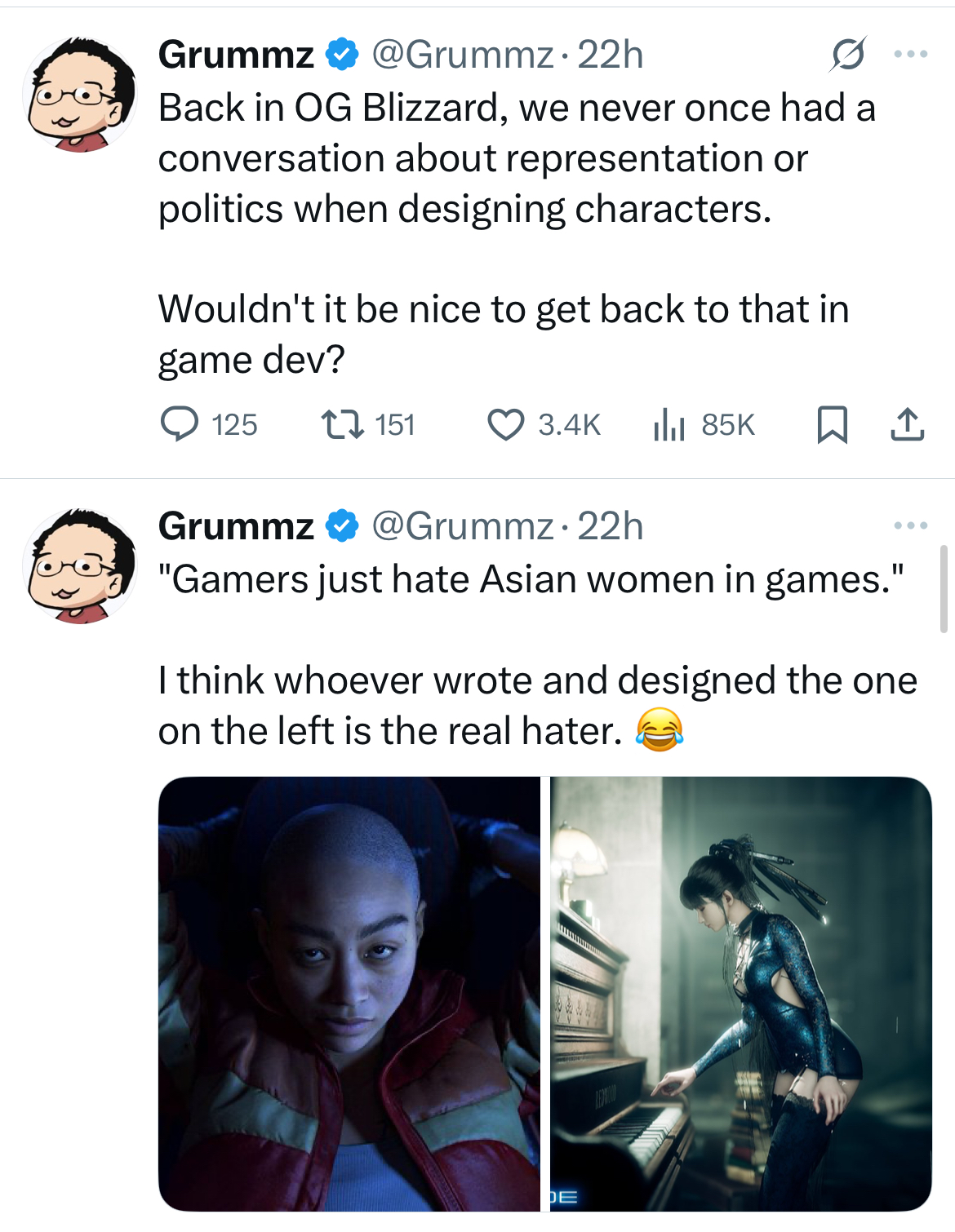The height and width of the screenshot is (1232, 955).
Task: Tap the Grok slashed-circle icon
Action: pyautogui.click(x=848, y=55)
